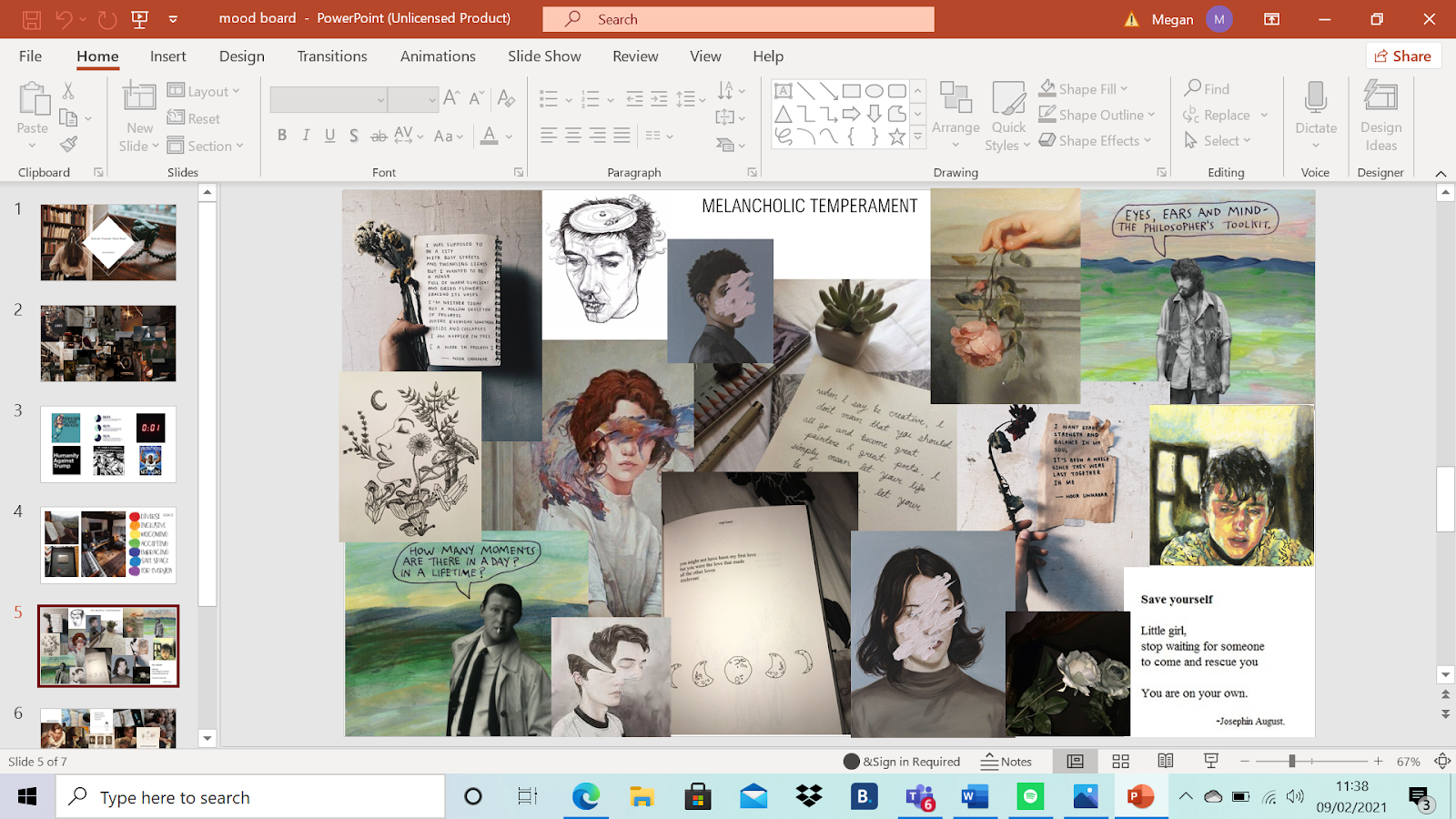The height and width of the screenshot is (819, 1456).
Task: Click the Undo arrow icon
Action: (x=64, y=19)
